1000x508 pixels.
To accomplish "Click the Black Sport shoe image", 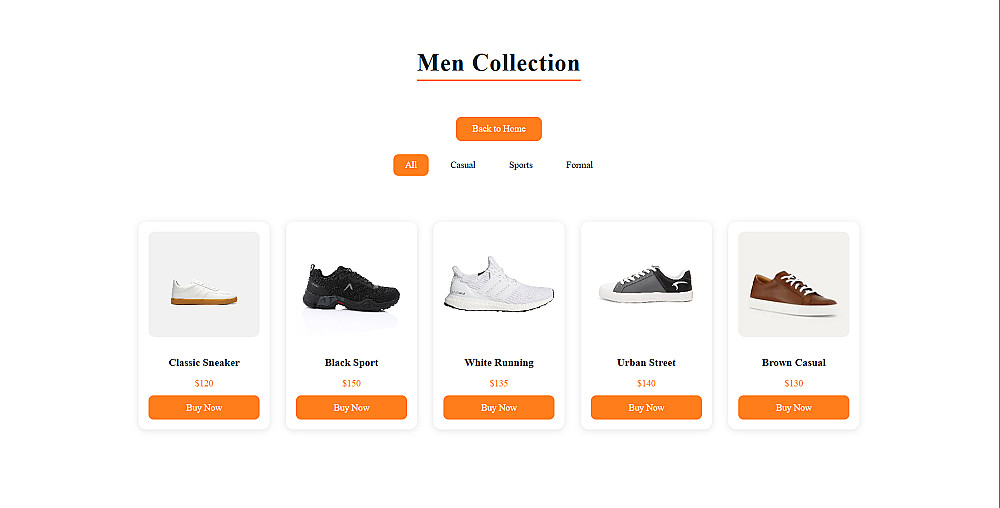I will click(x=351, y=285).
